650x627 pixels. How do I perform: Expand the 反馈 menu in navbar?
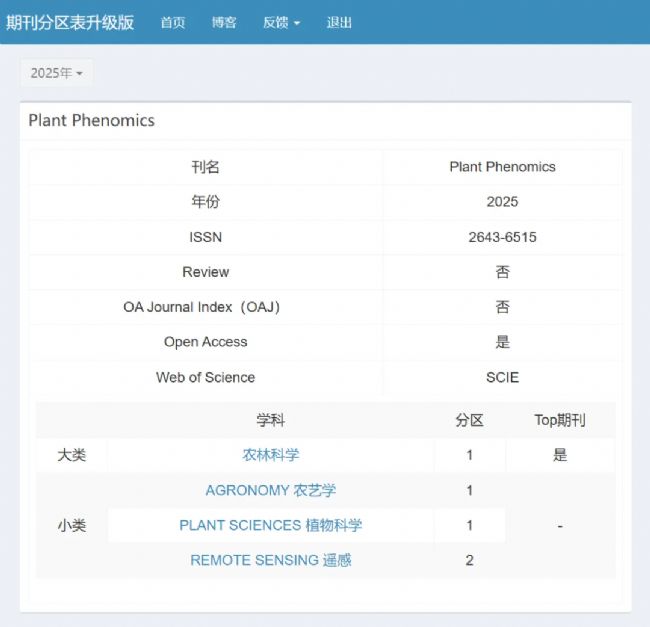coord(281,22)
